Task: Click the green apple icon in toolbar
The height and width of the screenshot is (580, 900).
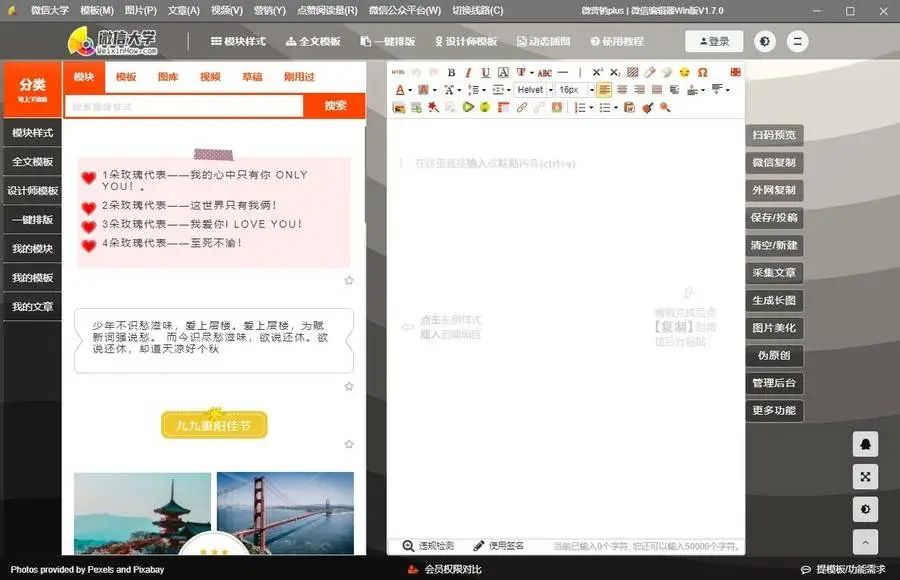Action: pos(486,107)
